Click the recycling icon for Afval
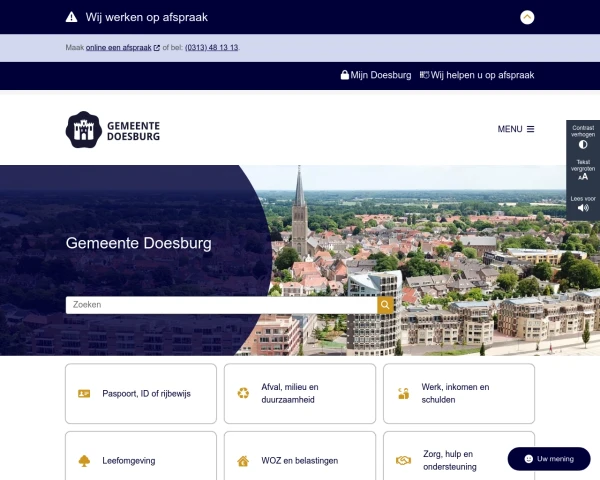600x480 pixels. (243, 393)
